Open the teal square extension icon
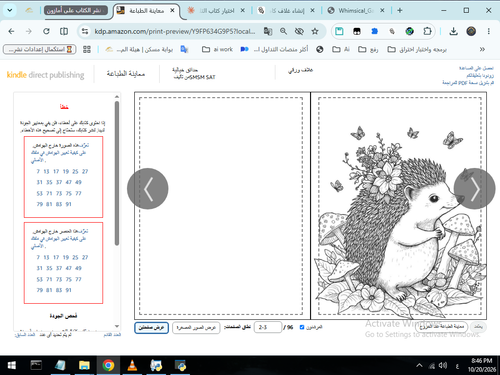Screen dimensions: 500x375 [x=339, y=31]
